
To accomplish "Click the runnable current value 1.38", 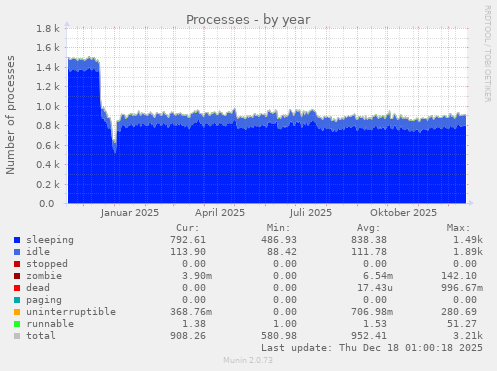I will (x=194, y=324).
